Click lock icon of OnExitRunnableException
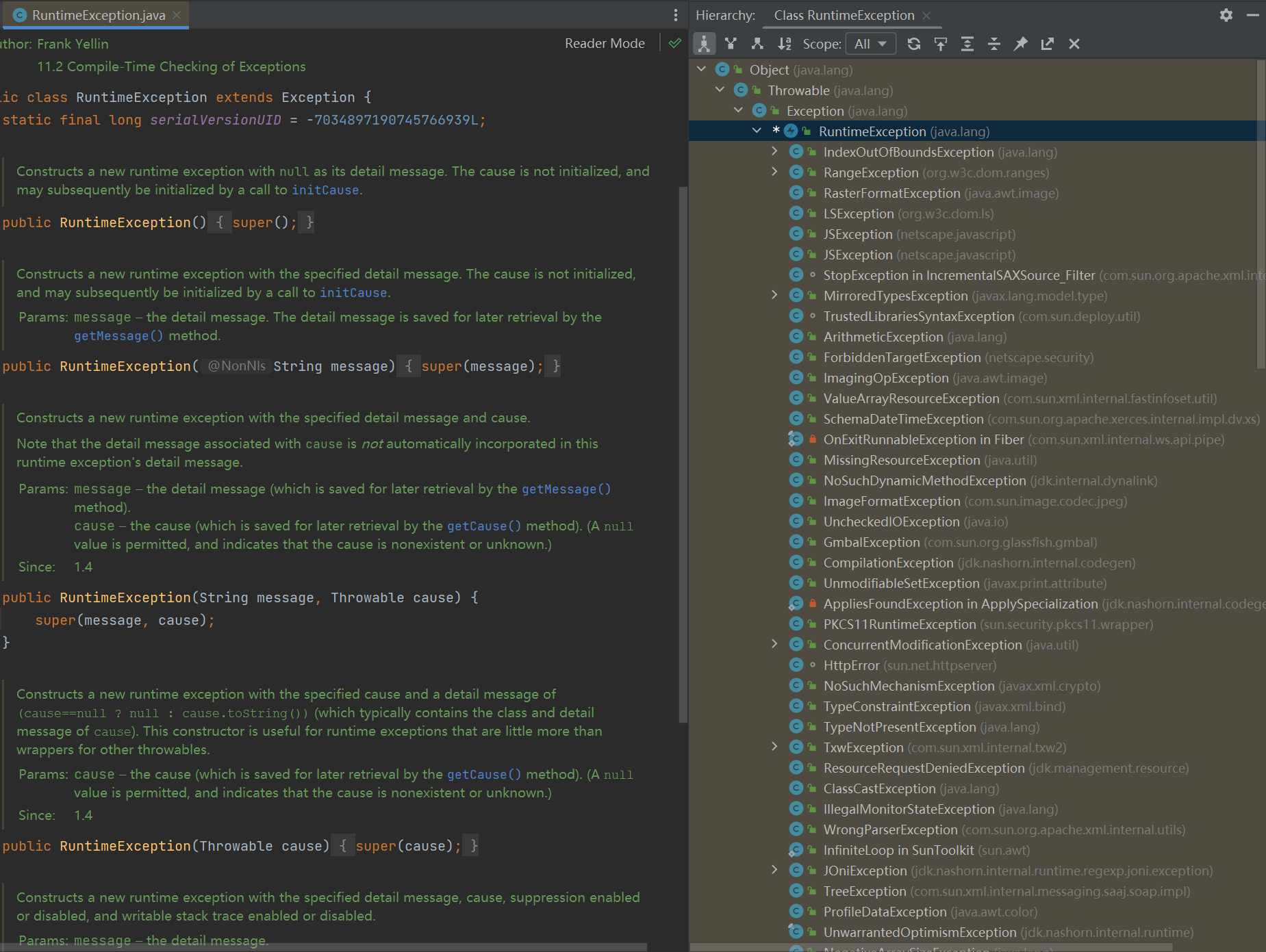This screenshot has height=952, width=1266. click(x=813, y=439)
